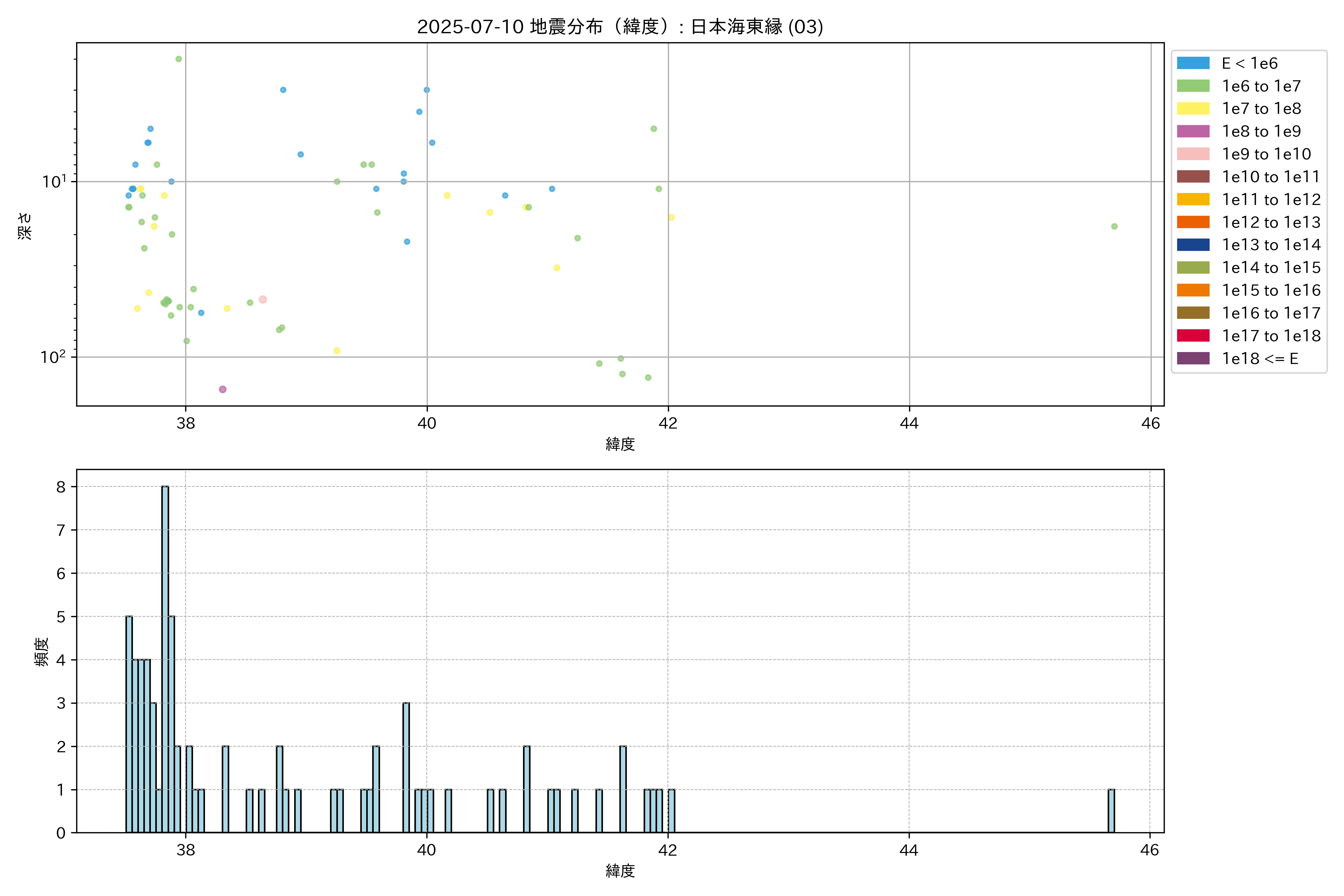The width and height of the screenshot is (1344, 896).
Task: Click the '1e15 to 1e16' legend label text
Action: pyautogui.click(x=1271, y=290)
